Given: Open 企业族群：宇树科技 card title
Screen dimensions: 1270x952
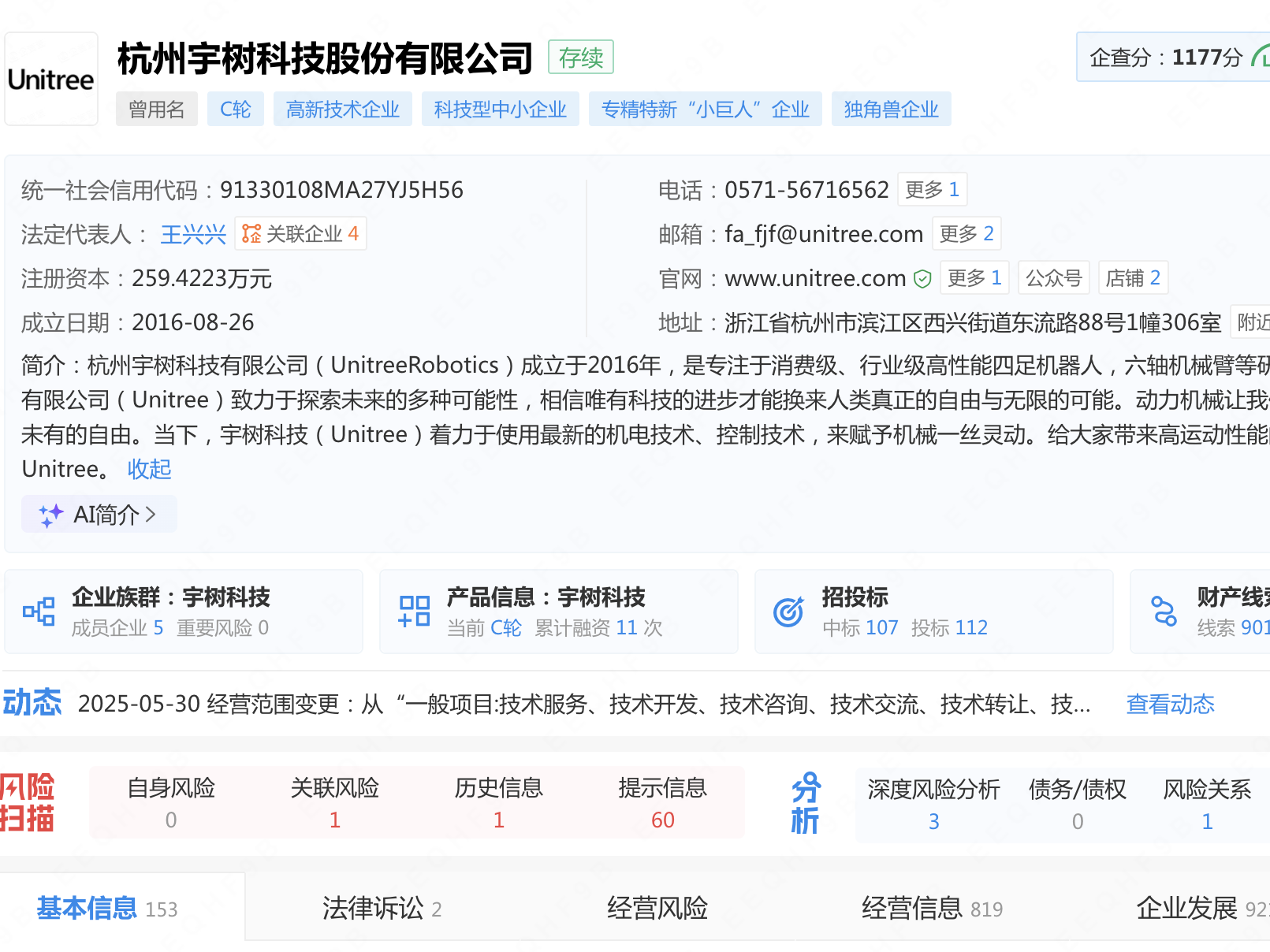Looking at the screenshot, I should (x=171, y=597).
